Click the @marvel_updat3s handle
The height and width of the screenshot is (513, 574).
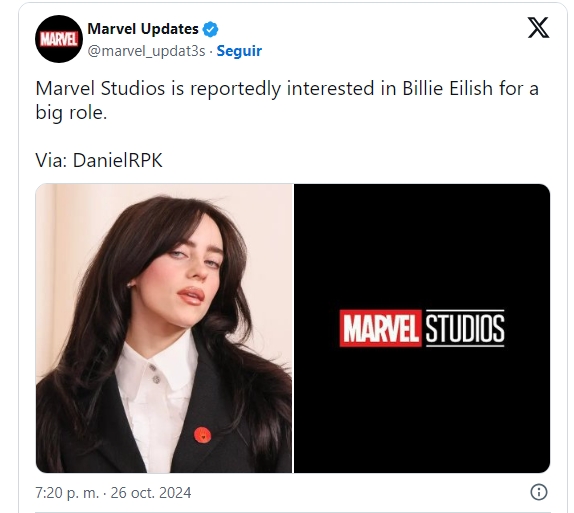click(146, 51)
